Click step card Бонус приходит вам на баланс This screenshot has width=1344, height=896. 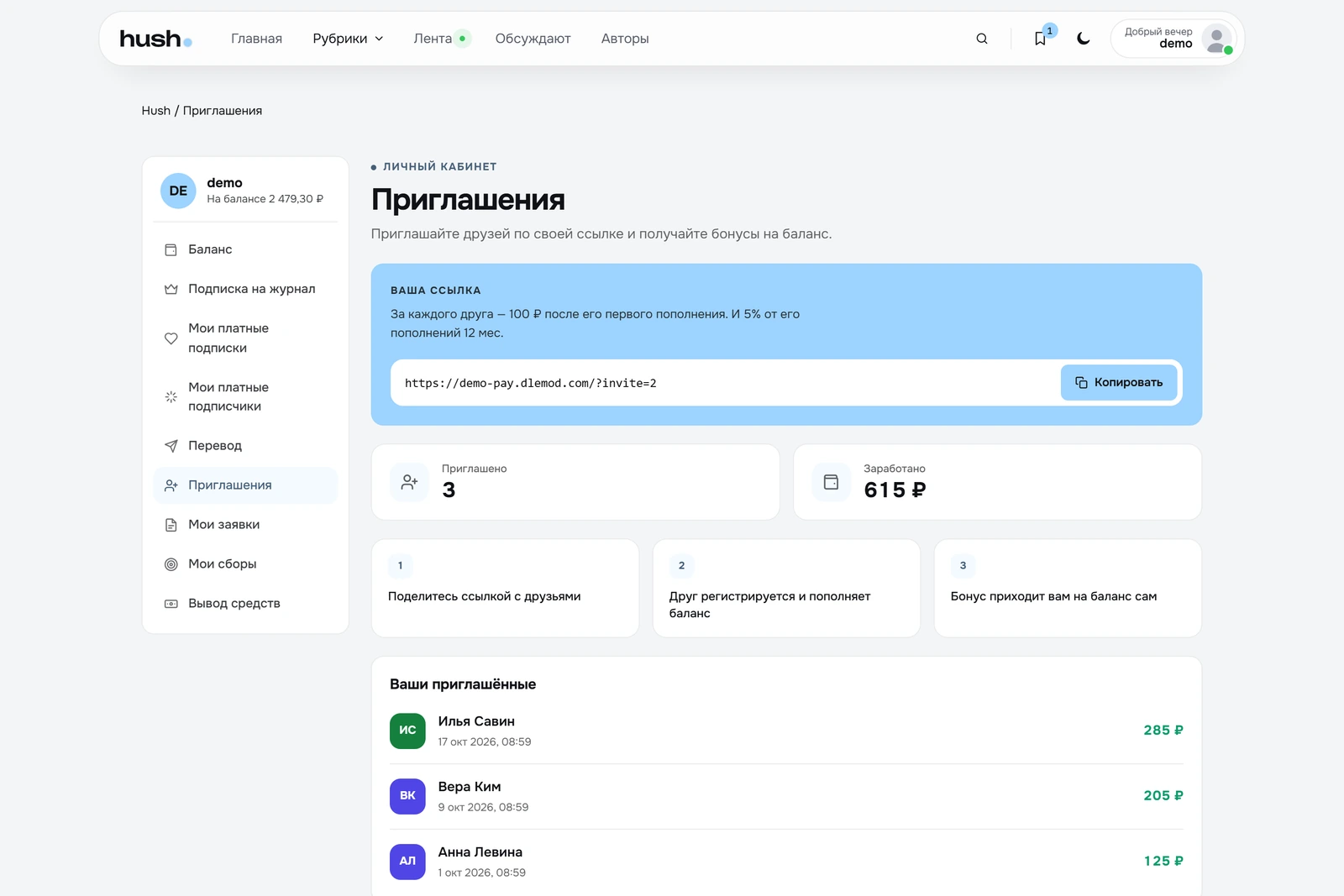[x=1068, y=589]
